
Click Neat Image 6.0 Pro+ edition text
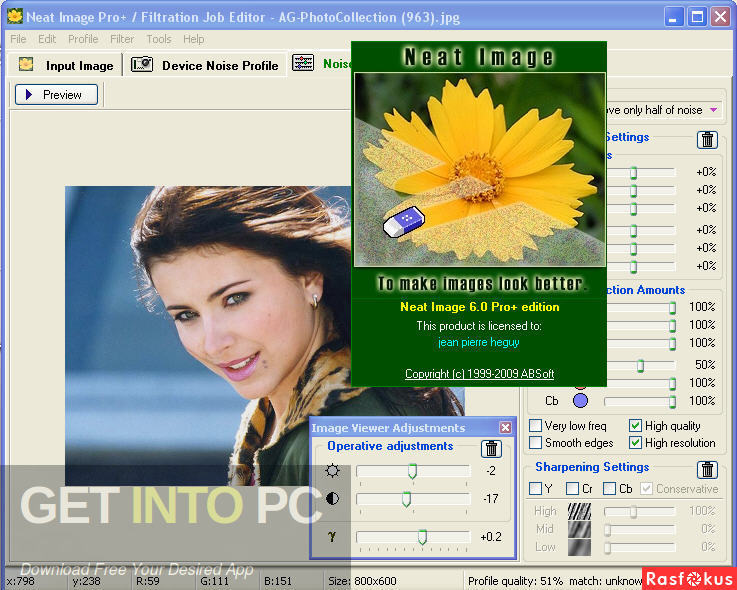pos(479,307)
